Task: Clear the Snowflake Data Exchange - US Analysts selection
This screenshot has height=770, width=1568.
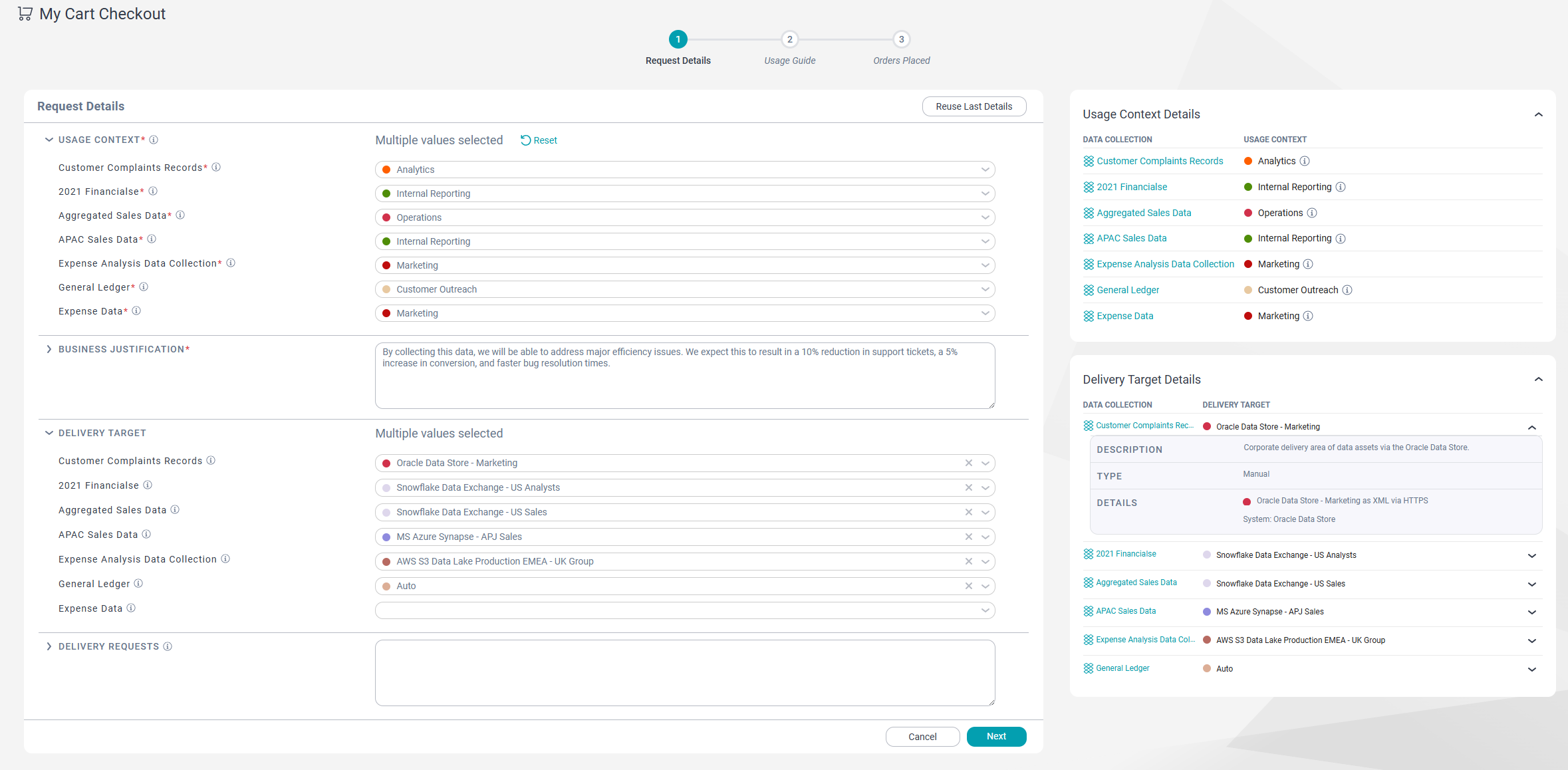Action: (x=969, y=487)
